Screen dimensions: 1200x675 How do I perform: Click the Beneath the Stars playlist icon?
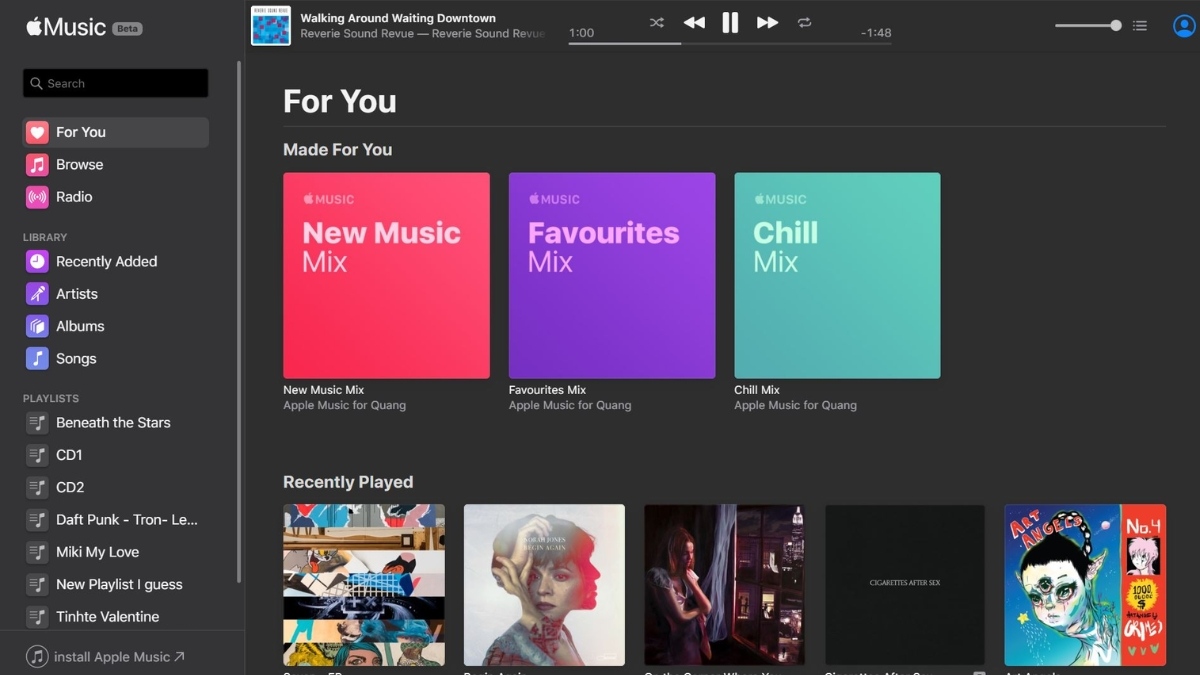point(37,423)
